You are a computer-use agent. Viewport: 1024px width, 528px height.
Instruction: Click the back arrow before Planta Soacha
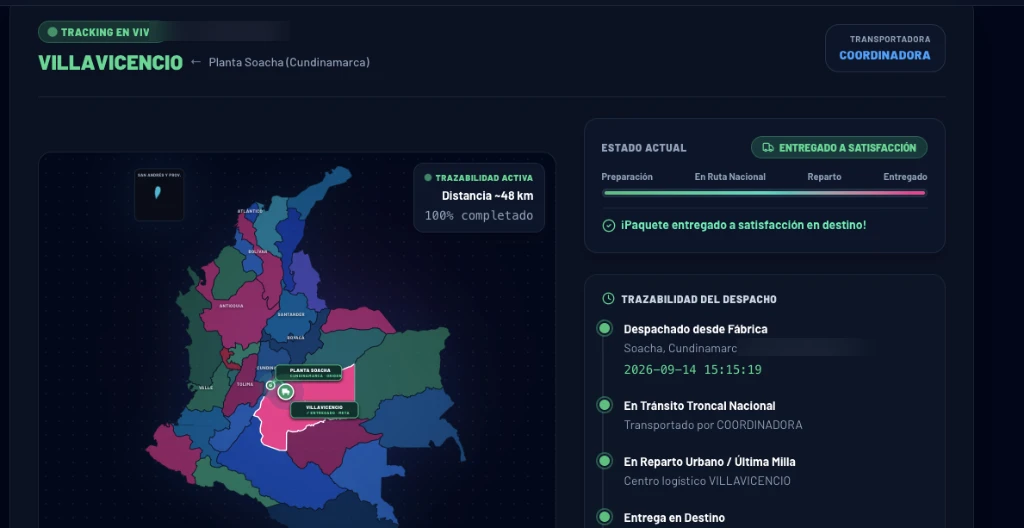click(195, 62)
